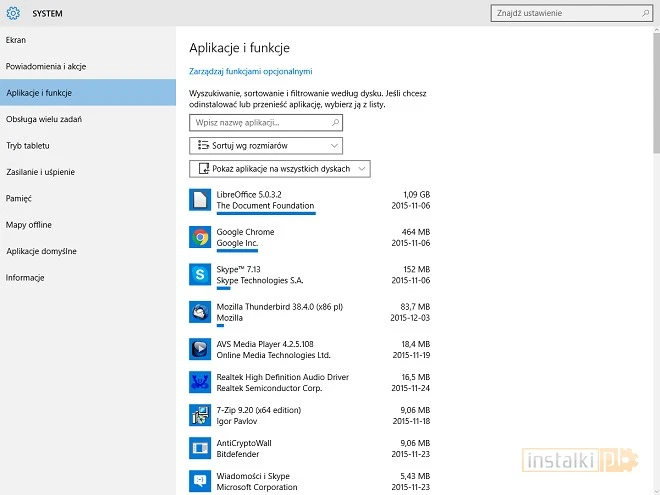This screenshot has height=495, width=660.
Task: Click the 'Wpisz nazwę aplikacji' search field
Action: (x=265, y=122)
